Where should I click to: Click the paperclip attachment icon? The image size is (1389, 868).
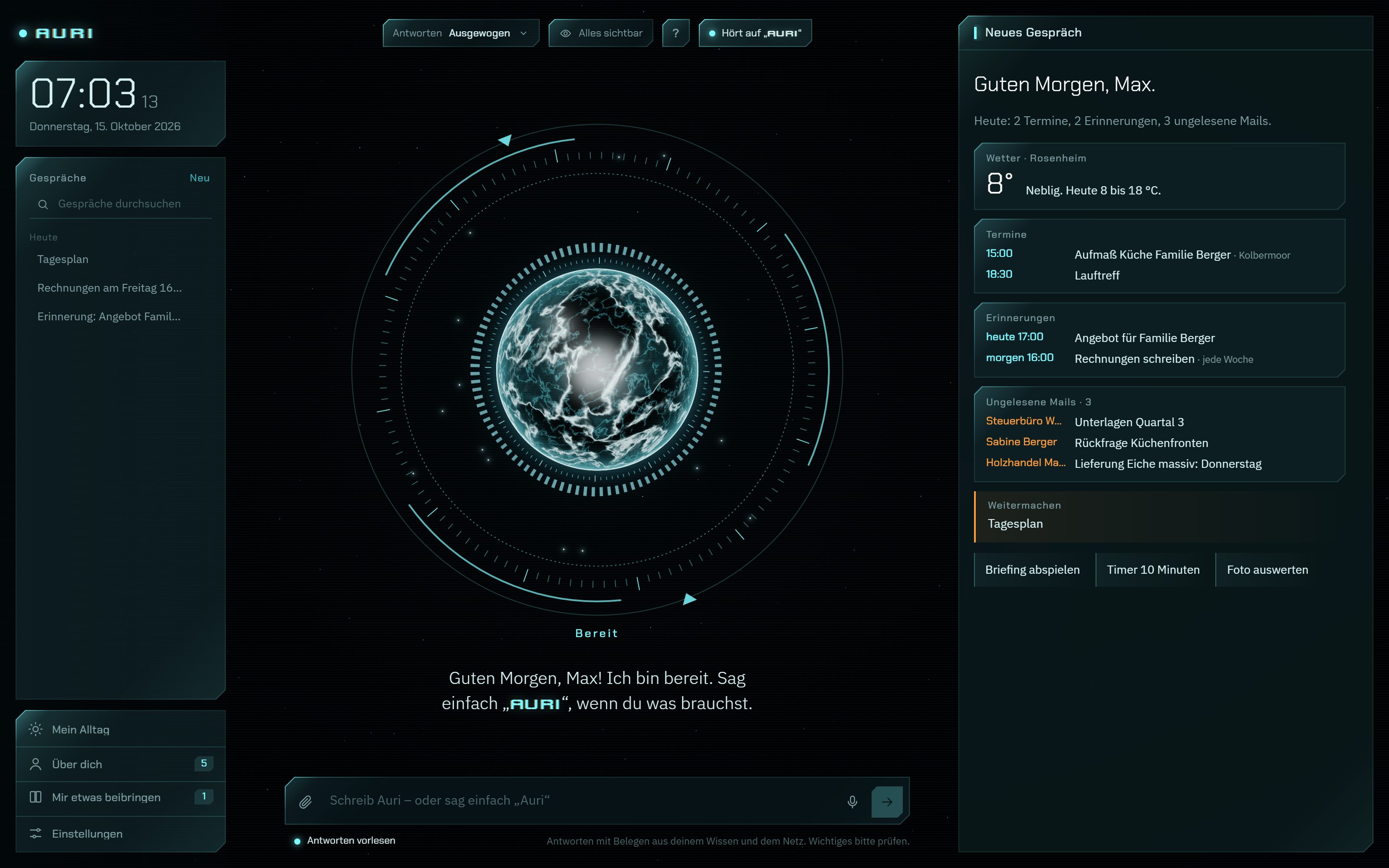pyautogui.click(x=305, y=802)
